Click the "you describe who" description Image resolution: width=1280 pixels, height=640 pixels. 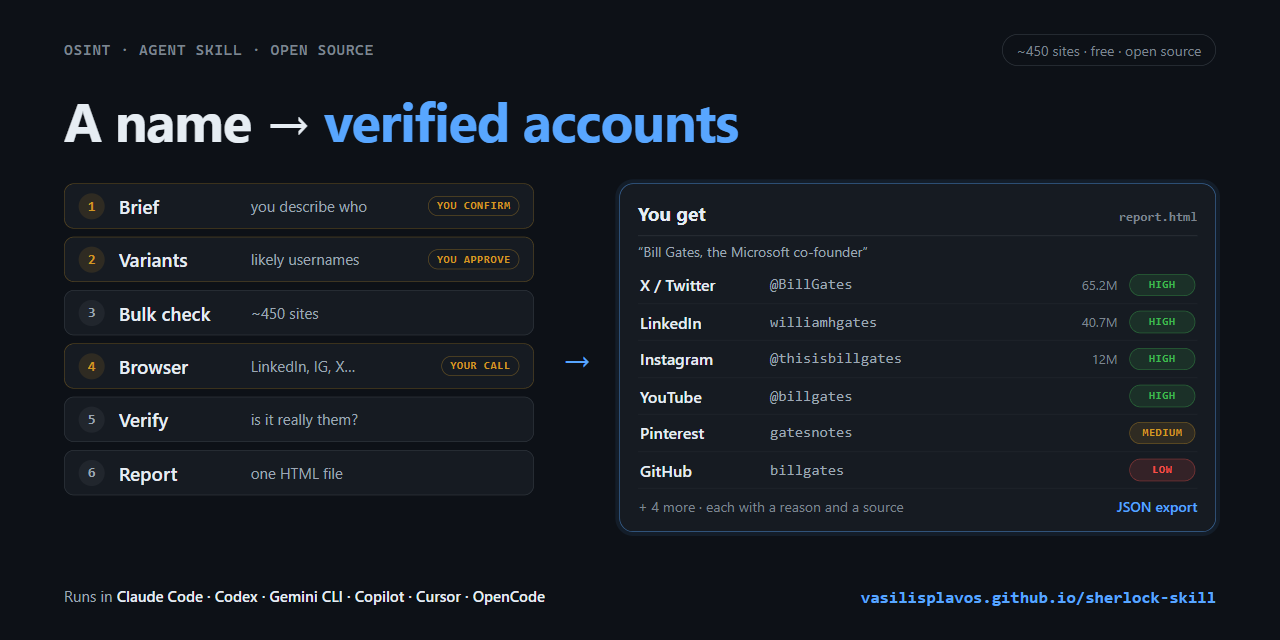tap(309, 207)
